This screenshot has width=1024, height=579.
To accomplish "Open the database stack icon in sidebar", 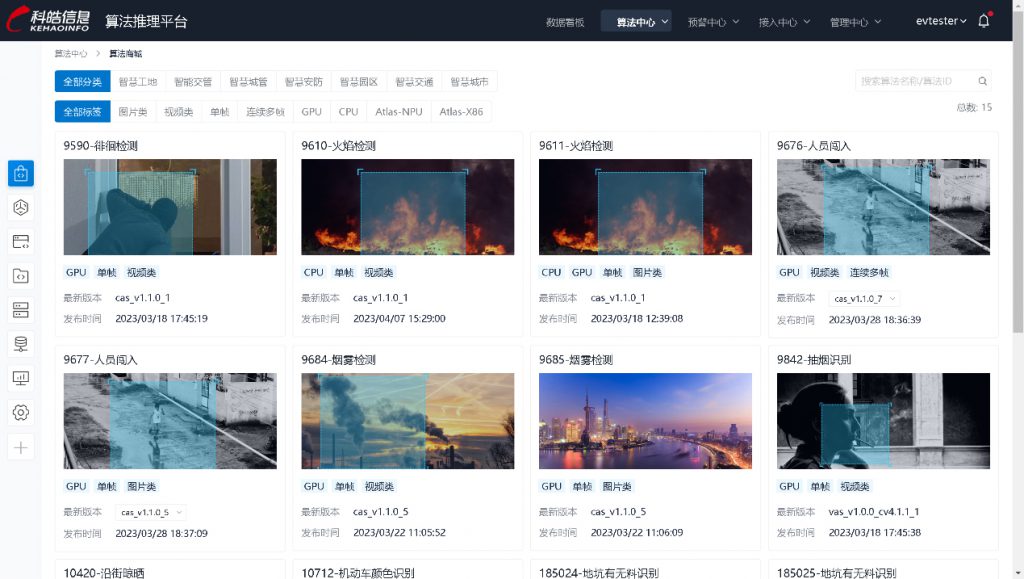I will (x=21, y=344).
